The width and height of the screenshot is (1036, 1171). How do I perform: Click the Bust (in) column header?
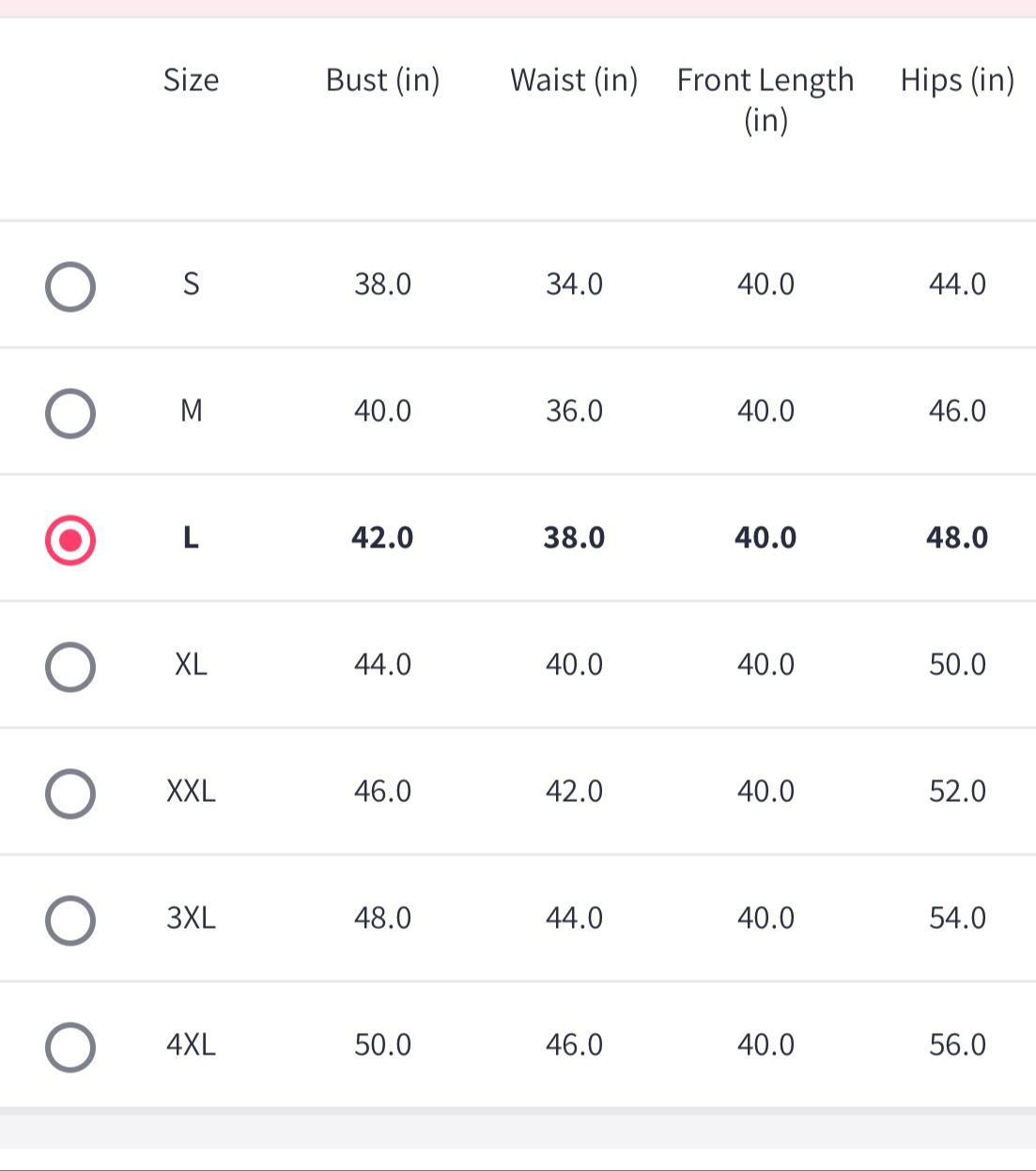(x=382, y=81)
